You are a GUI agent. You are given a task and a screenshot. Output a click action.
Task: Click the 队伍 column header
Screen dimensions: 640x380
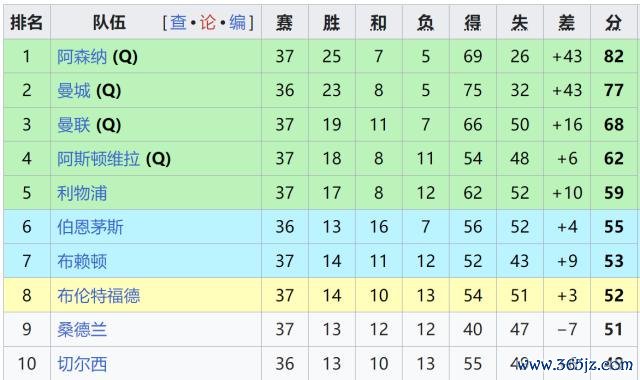109,22
